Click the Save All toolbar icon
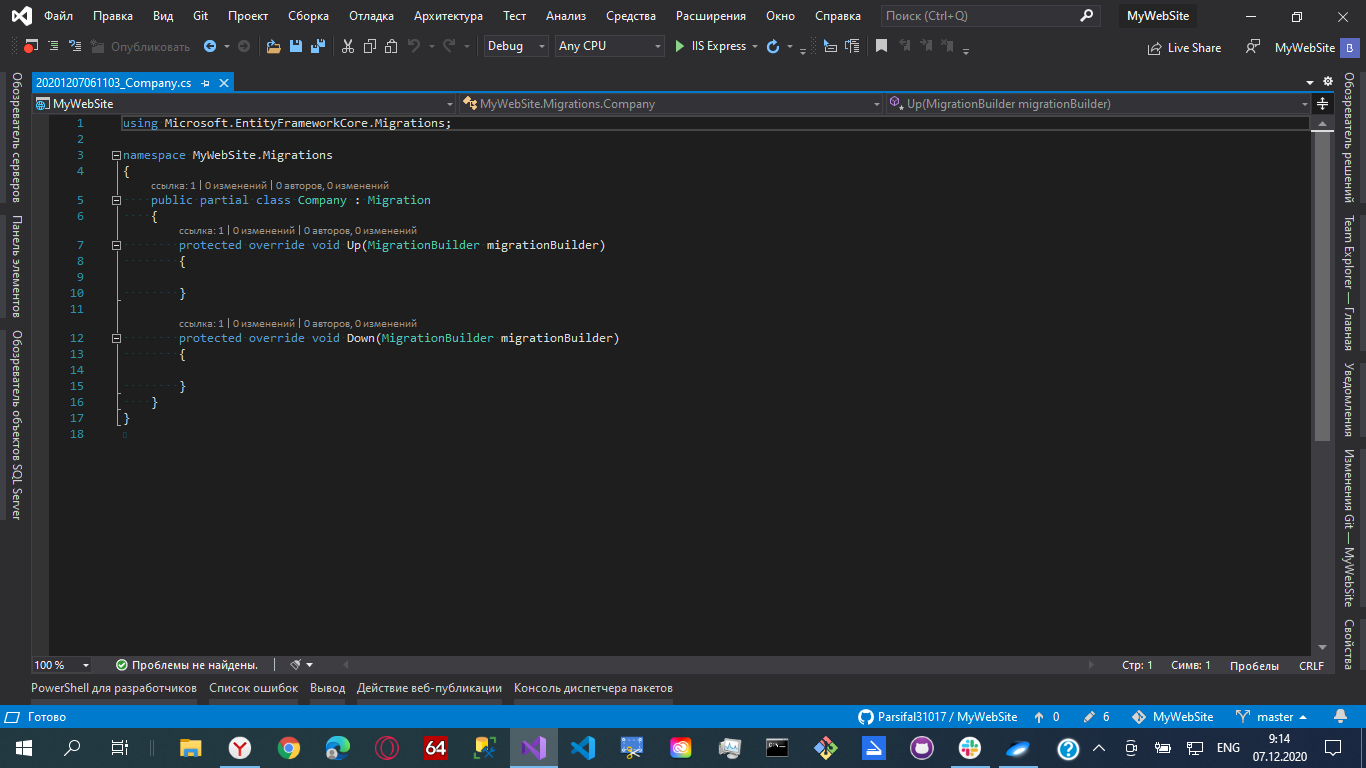 point(318,46)
